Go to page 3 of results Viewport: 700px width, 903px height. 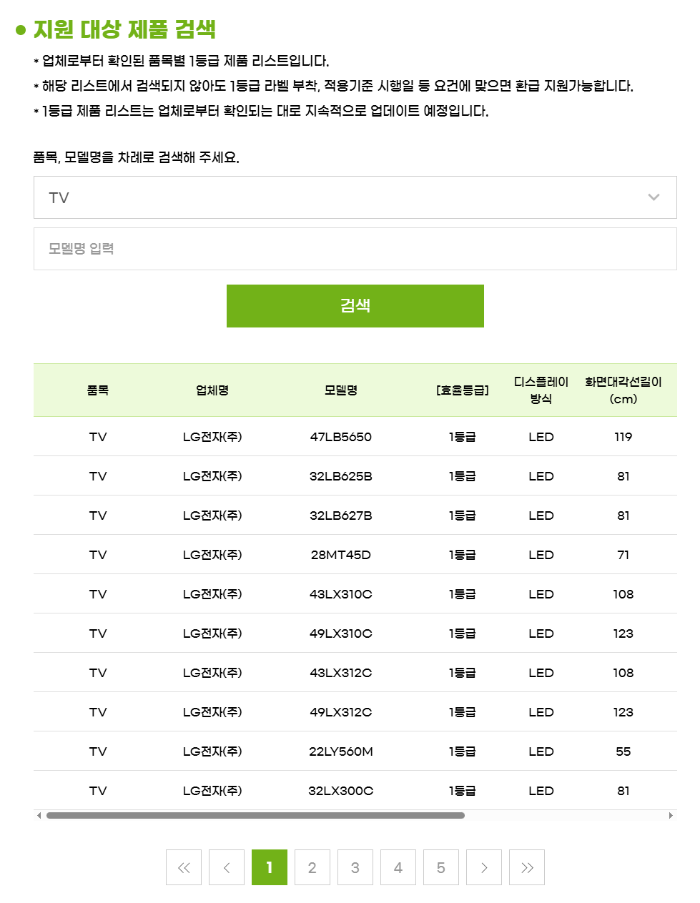(355, 867)
